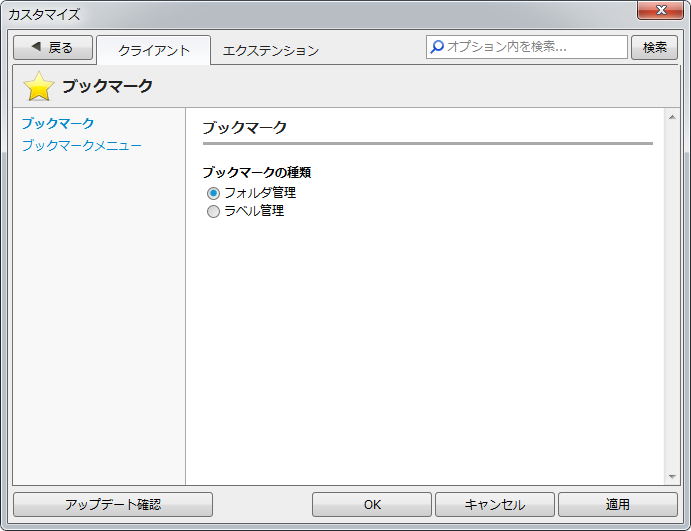This screenshot has width=691, height=531.
Task: Click the キャンセル button
Action: (x=495, y=504)
